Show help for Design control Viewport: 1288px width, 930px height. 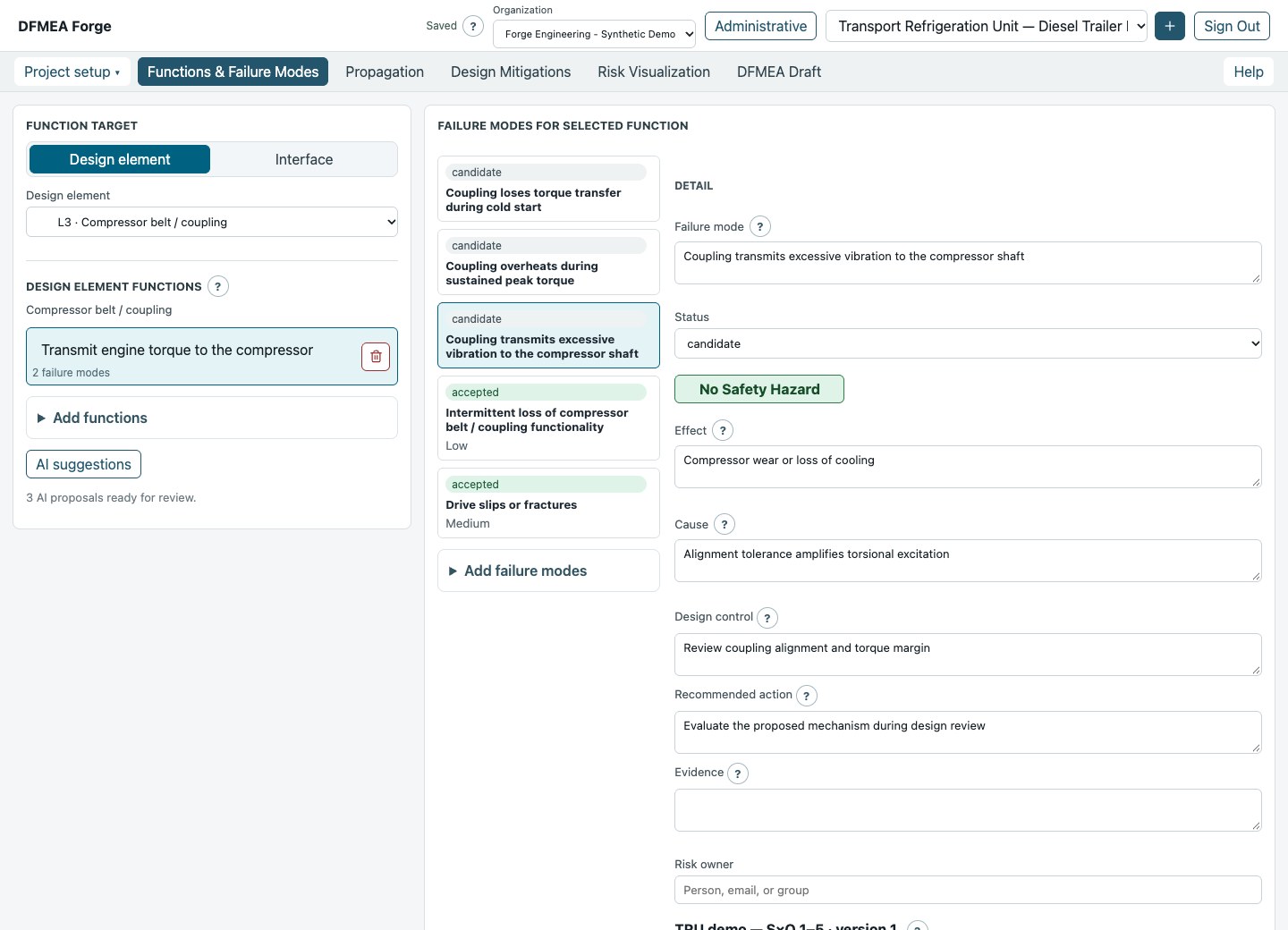[767, 618]
